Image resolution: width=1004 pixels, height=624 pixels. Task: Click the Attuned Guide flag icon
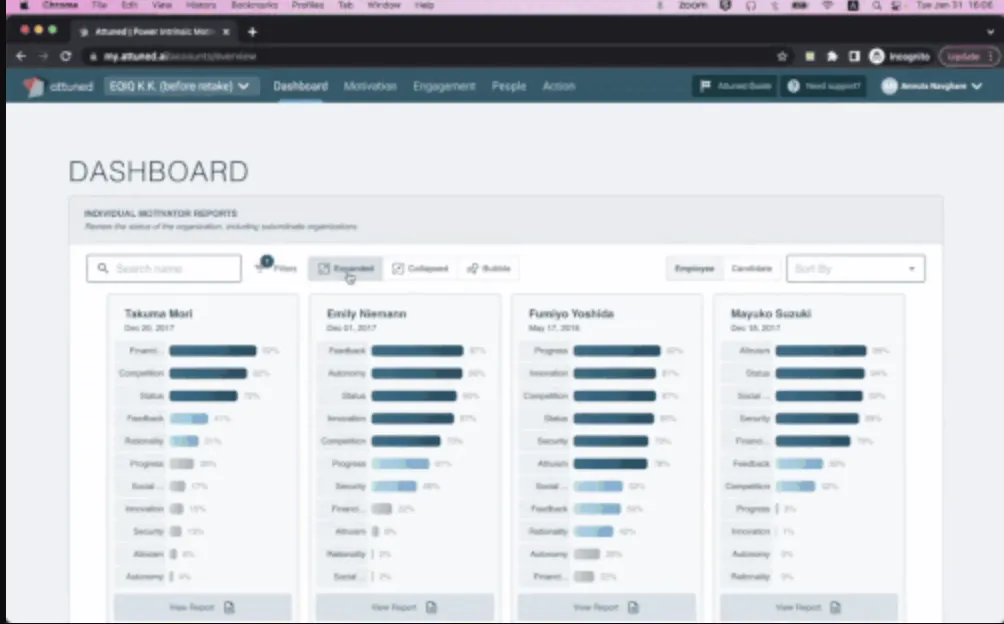pos(706,86)
